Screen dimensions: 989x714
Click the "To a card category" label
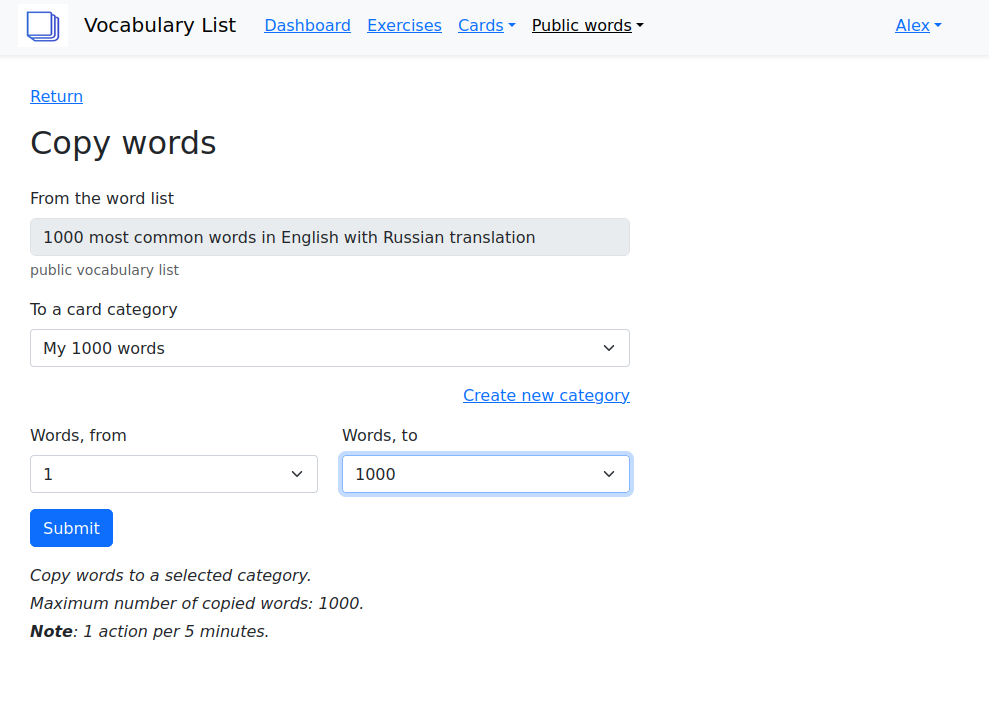[104, 310]
